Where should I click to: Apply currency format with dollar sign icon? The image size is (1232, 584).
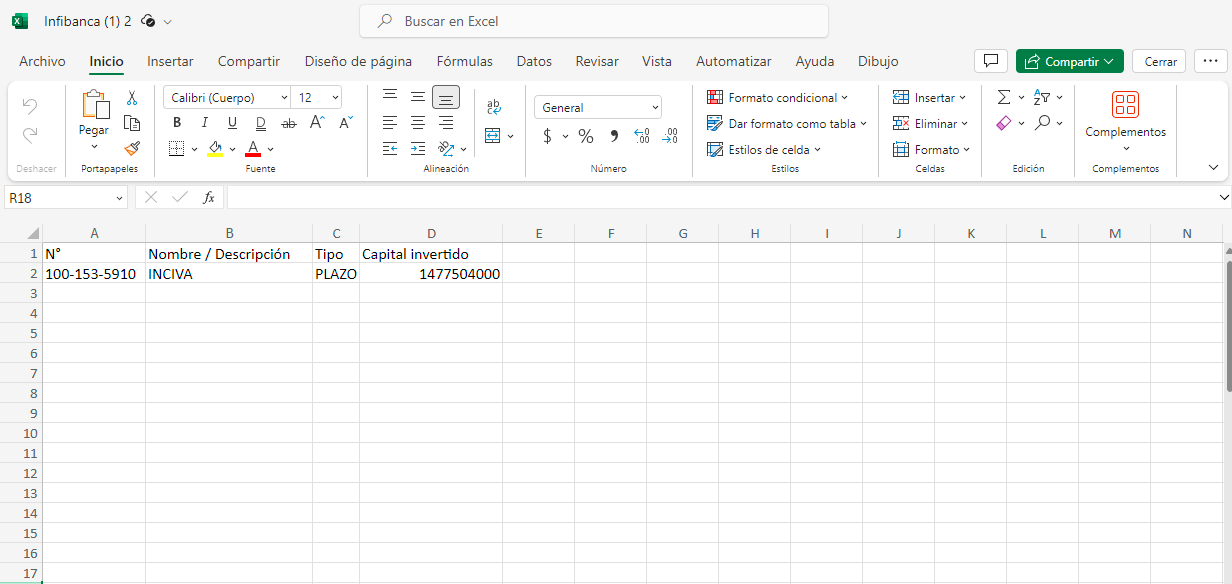click(x=547, y=136)
